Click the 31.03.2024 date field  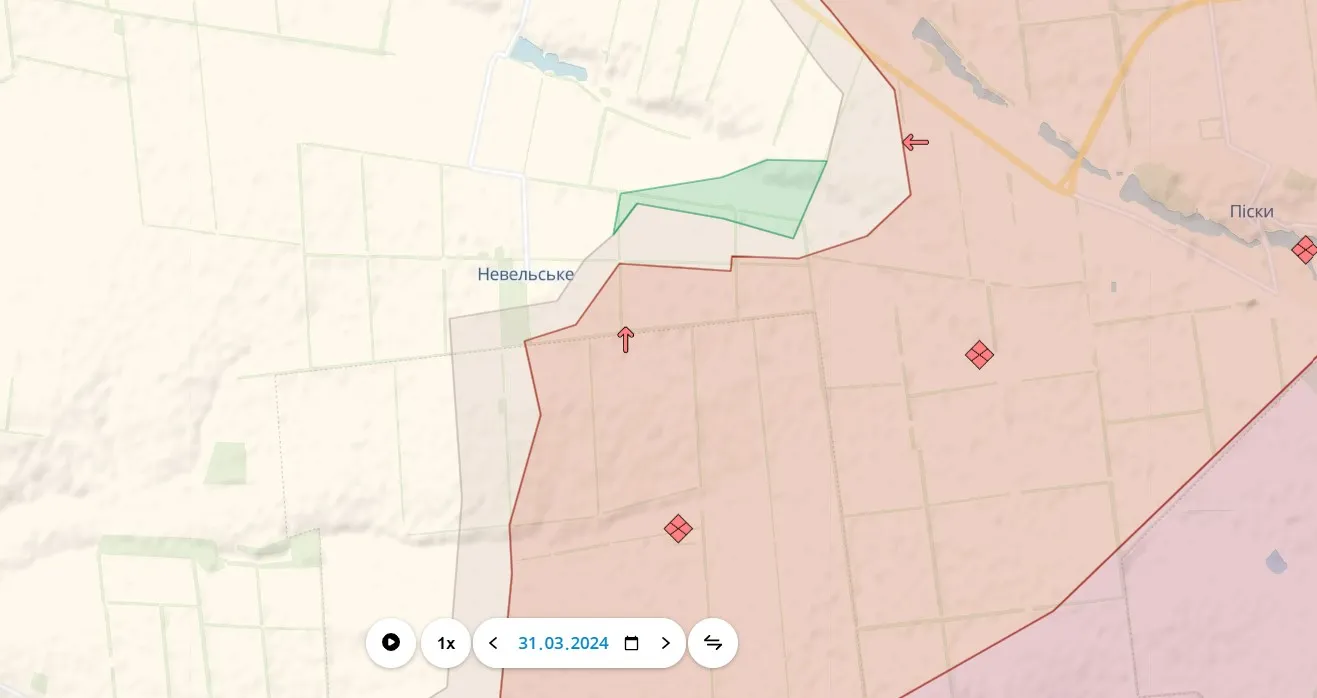point(563,643)
